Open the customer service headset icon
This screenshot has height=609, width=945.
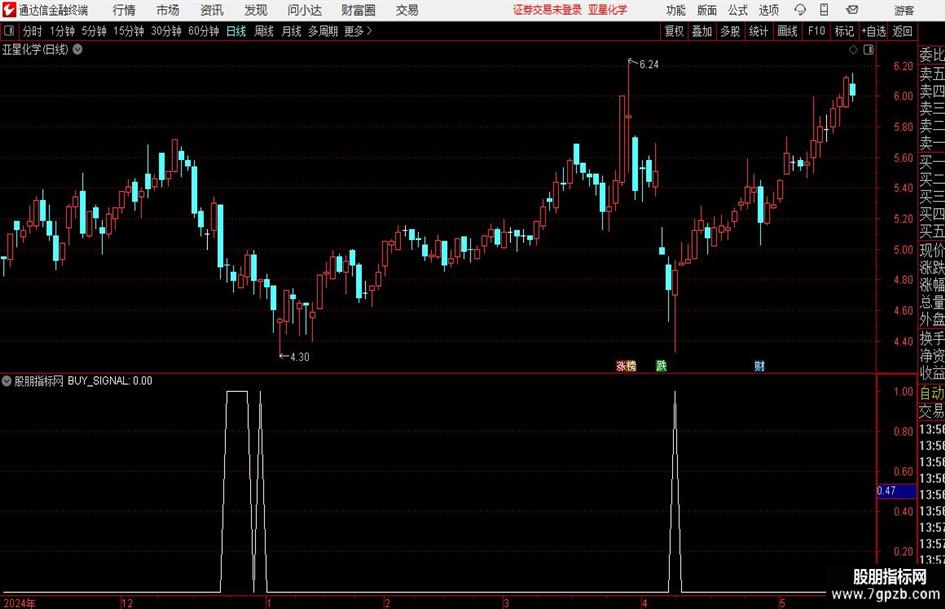800,10
